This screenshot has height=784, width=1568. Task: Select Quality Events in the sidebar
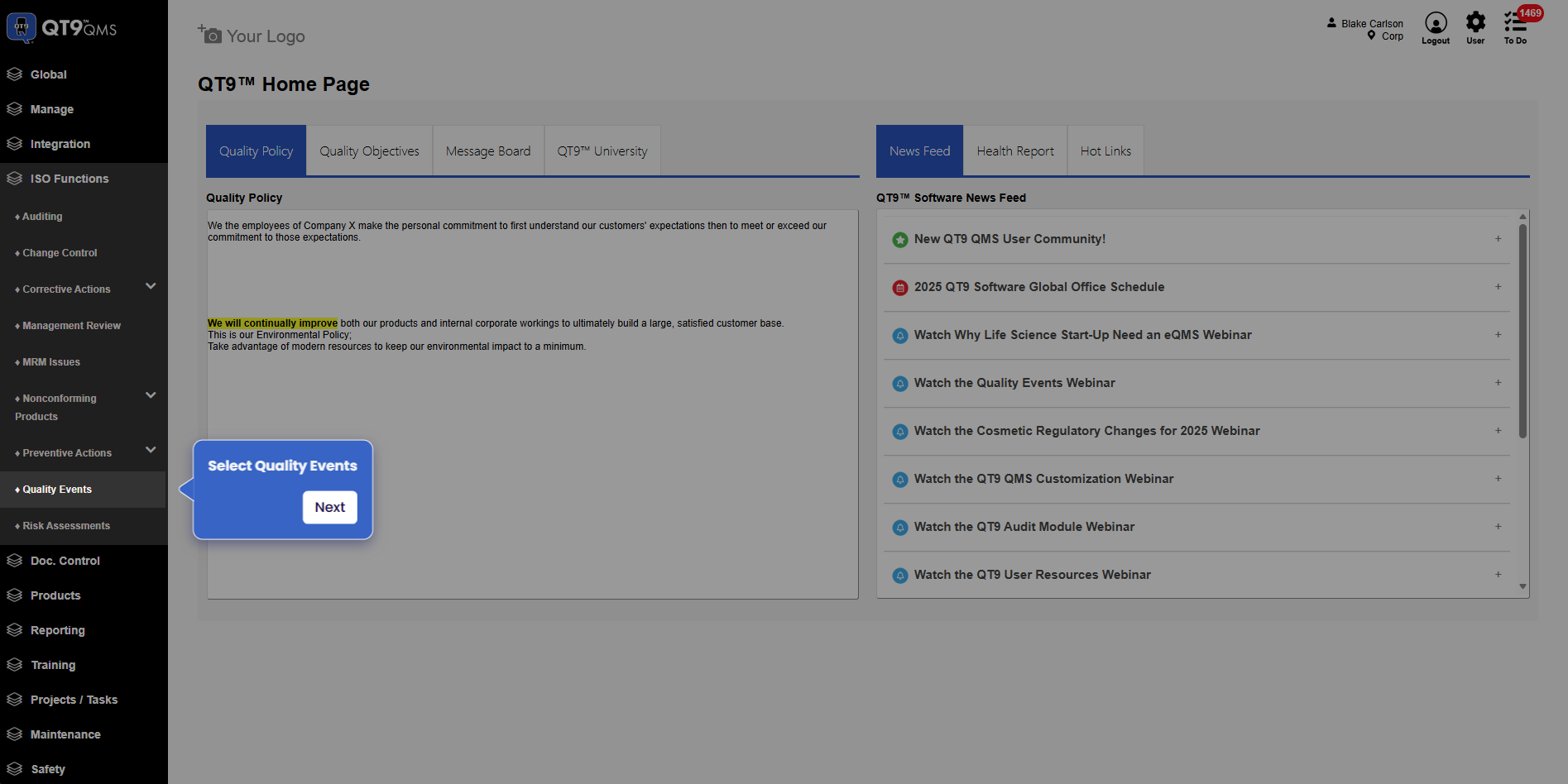pyautogui.click(x=58, y=490)
